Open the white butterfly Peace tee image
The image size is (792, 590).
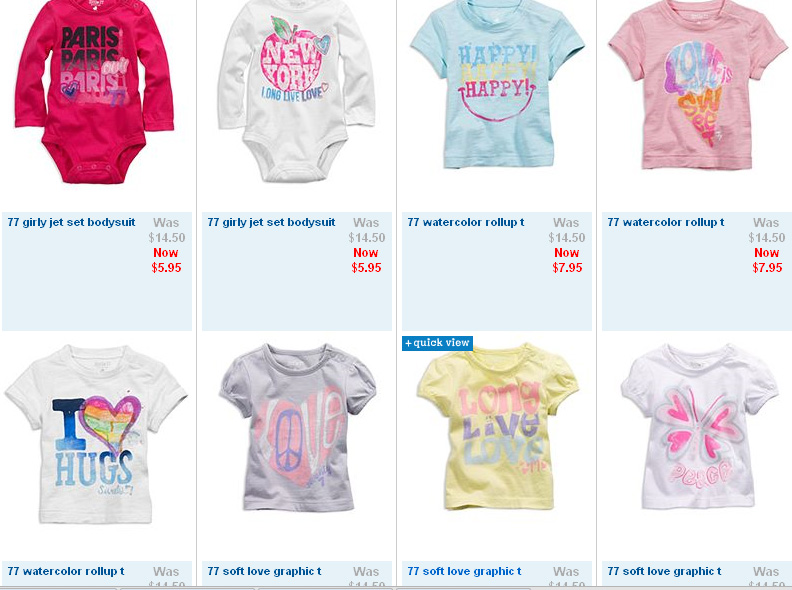699,427
